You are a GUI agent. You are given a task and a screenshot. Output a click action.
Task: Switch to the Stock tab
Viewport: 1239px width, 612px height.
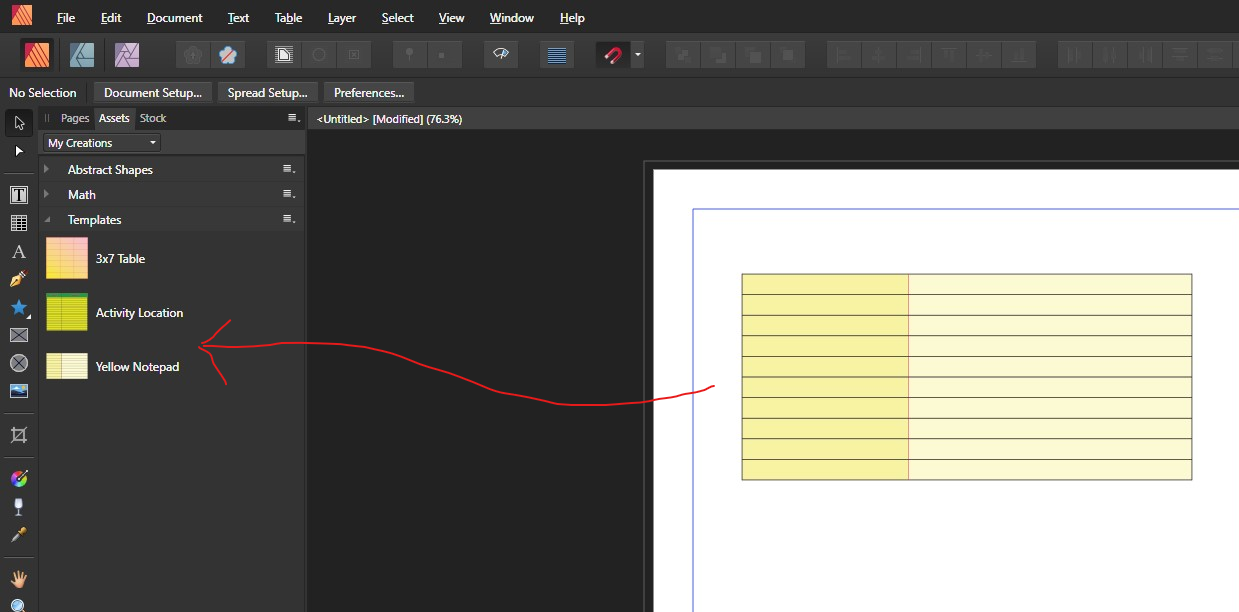pyautogui.click(x=153, y=118)
